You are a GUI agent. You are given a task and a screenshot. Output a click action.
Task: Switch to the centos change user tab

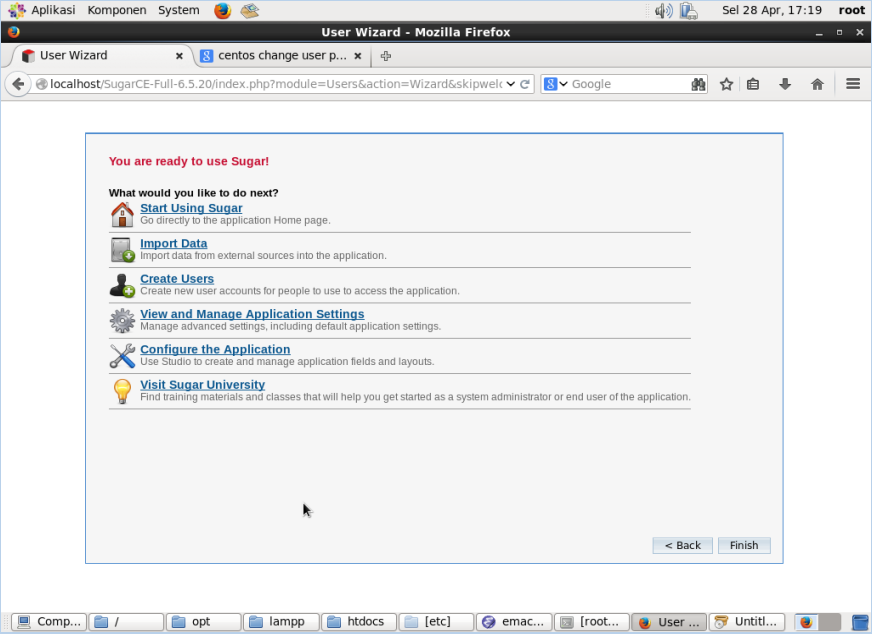pyautogui.click(x=270, y=56)
